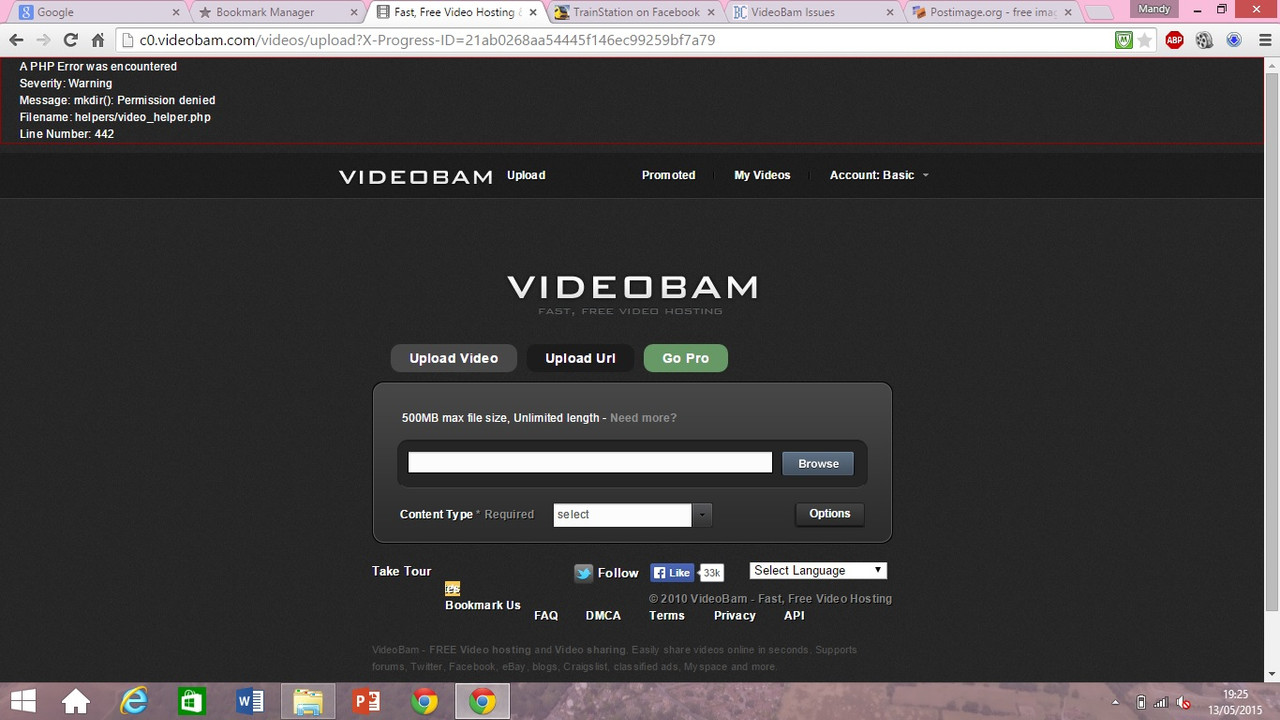Click the film reel extension icon

tap(1204, 40)
